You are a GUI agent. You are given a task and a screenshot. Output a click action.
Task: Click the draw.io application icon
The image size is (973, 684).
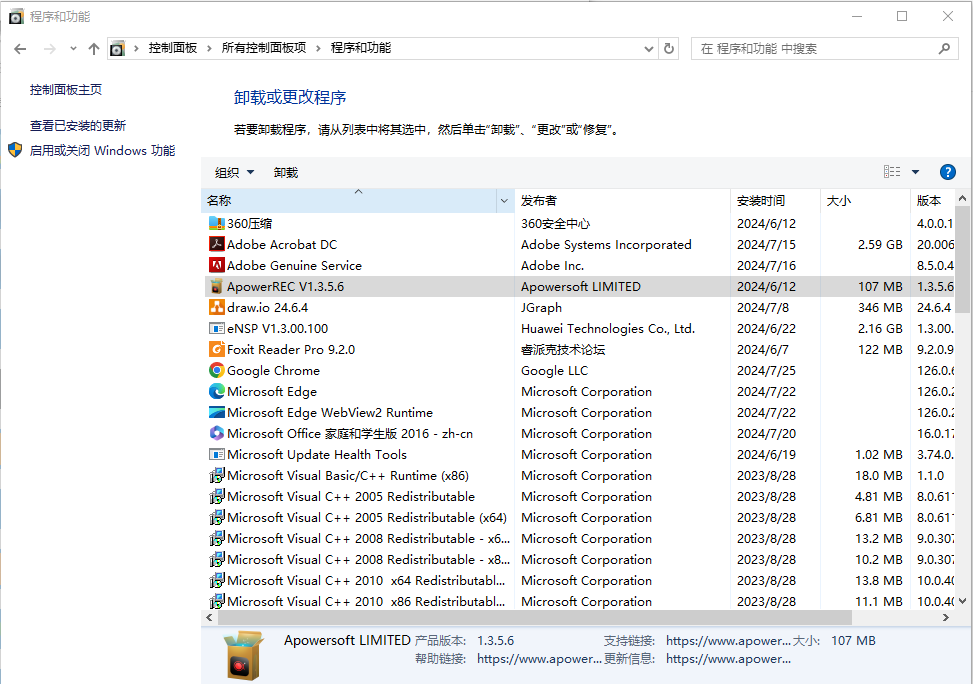216,307
